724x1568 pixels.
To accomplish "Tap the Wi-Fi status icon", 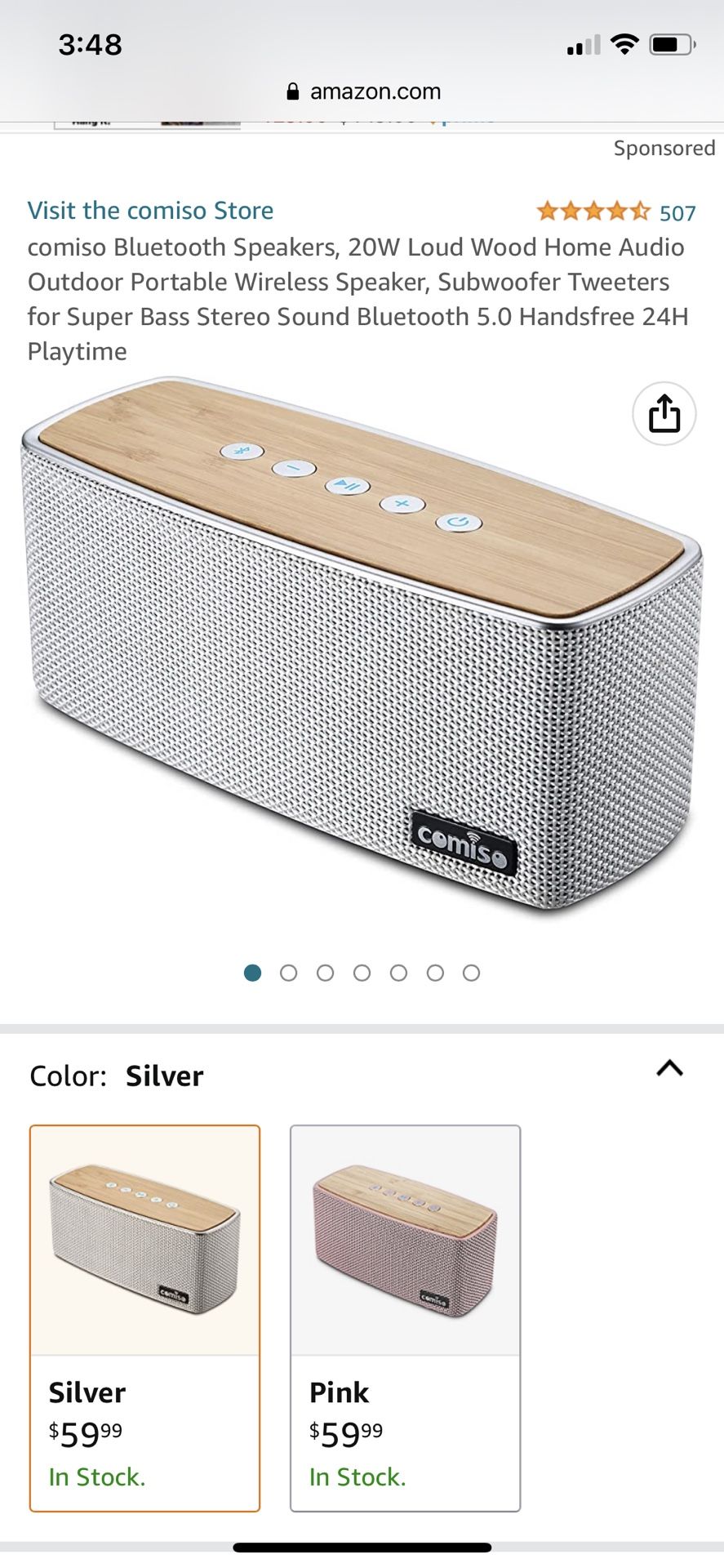I will [x=624, y=44].
